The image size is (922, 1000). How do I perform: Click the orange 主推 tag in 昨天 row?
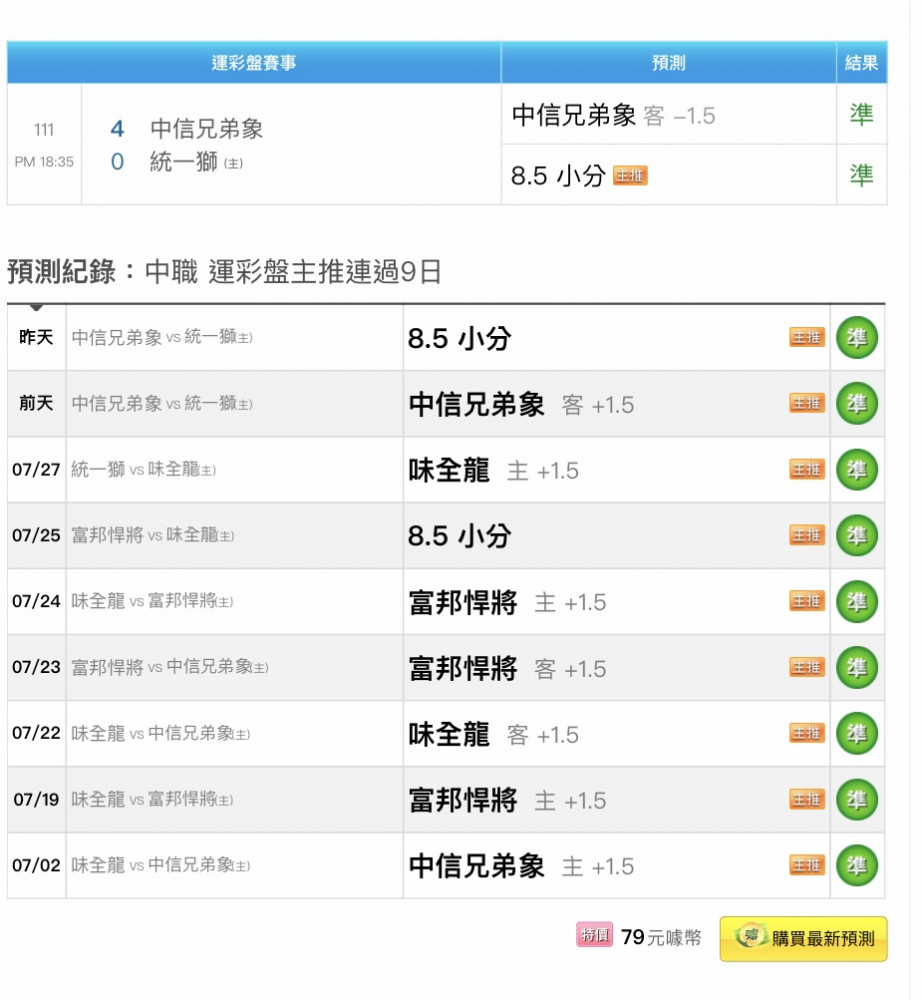click(807, 337)
